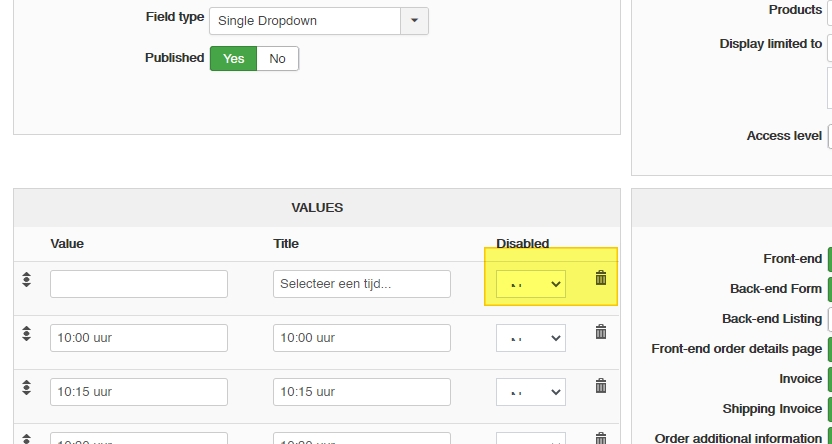832x444 pixels.
Task: Set Published to Yes
Action: [233, 58]
